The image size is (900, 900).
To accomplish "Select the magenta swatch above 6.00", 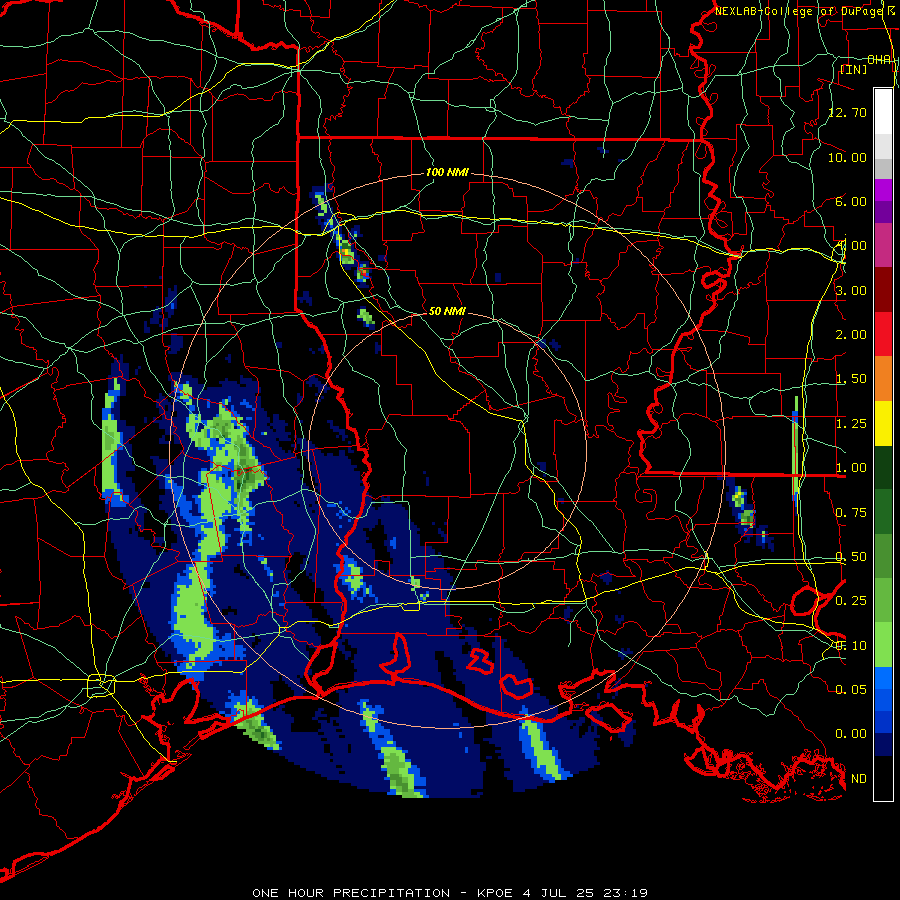I will 883,190.
